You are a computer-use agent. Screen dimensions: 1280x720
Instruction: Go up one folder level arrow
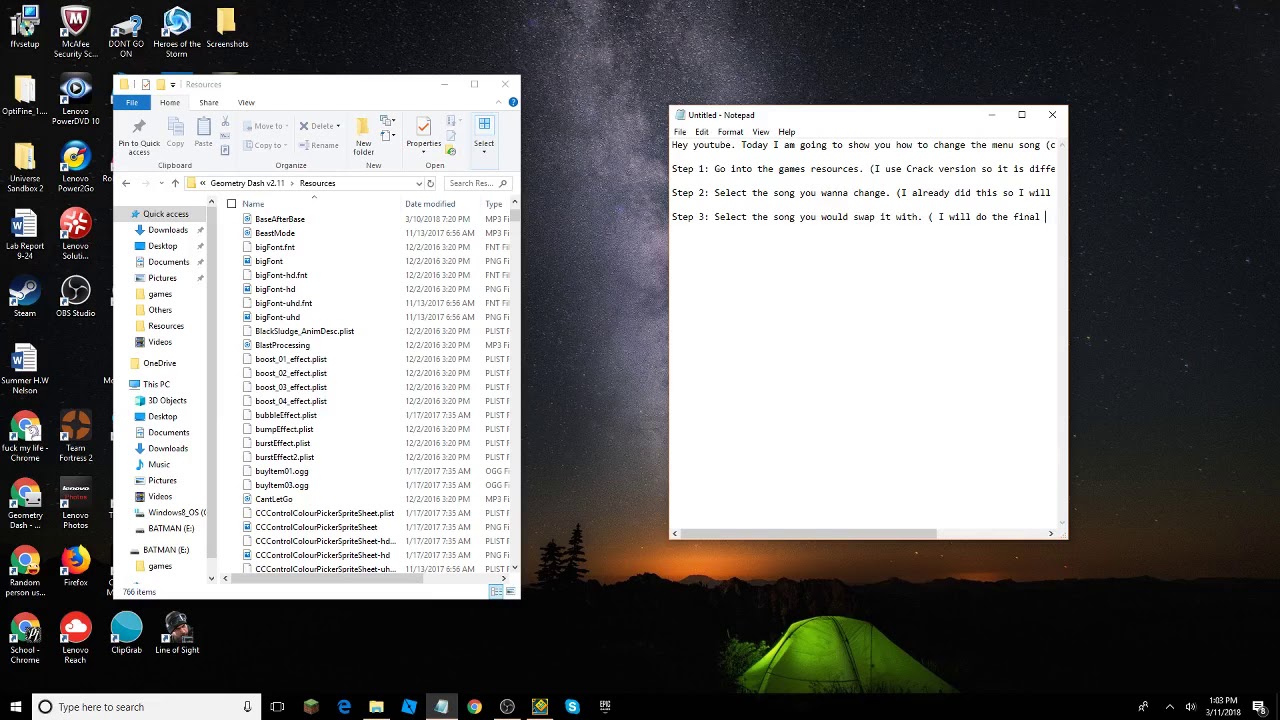point(175,183)
